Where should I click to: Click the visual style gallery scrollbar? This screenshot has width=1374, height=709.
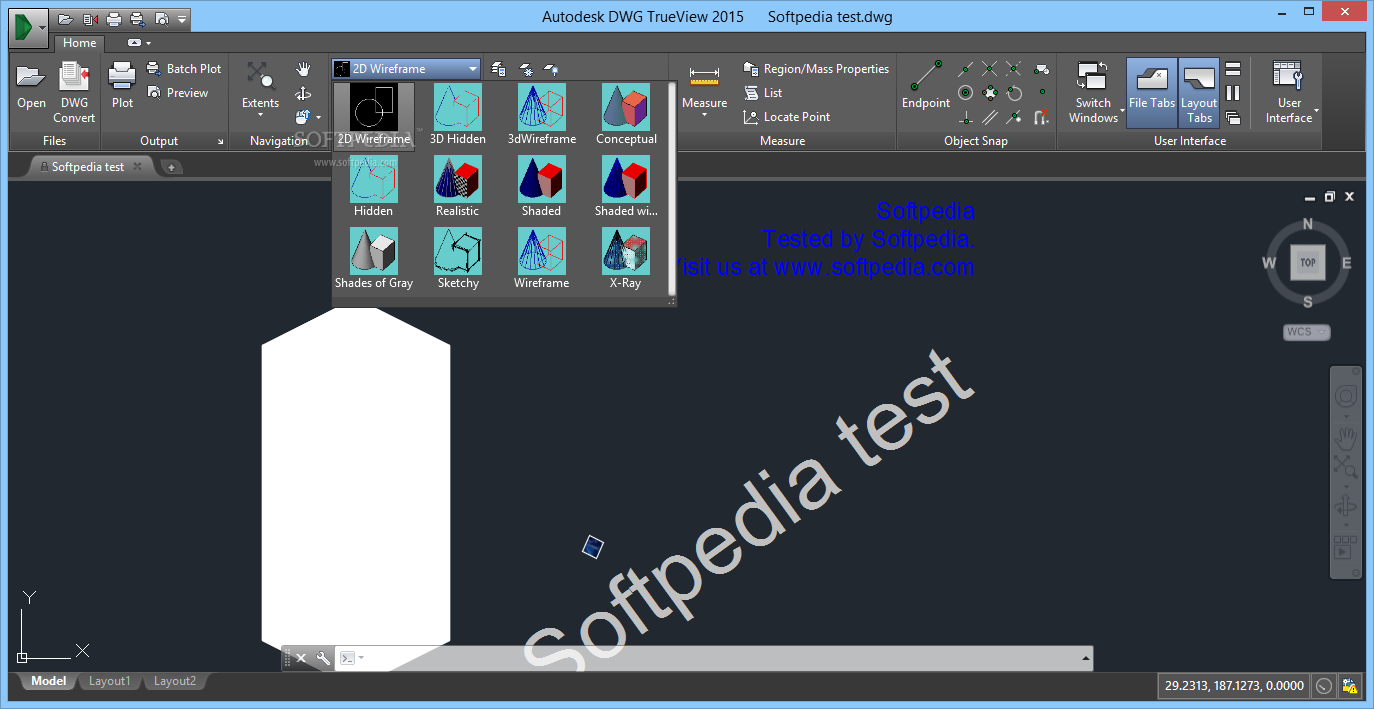click(672, 189)
